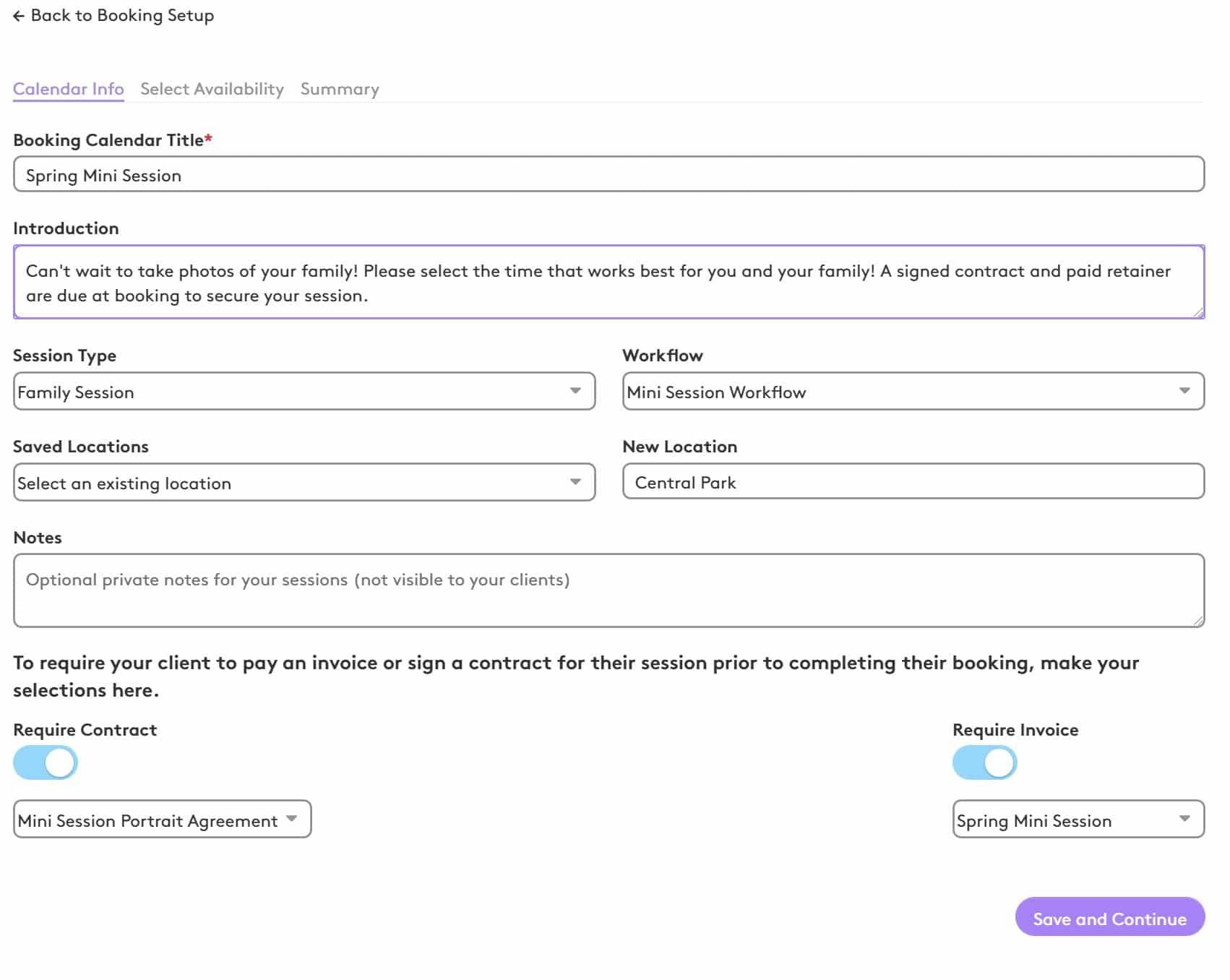
Task: Click into the Introduction text area
Action: point(608,282)
